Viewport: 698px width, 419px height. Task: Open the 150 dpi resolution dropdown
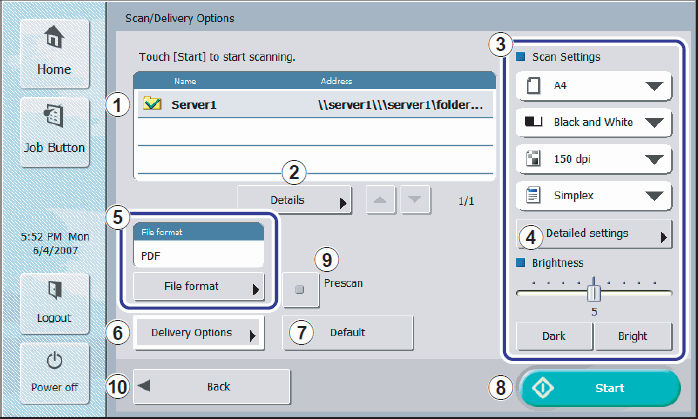pos(593,159)
